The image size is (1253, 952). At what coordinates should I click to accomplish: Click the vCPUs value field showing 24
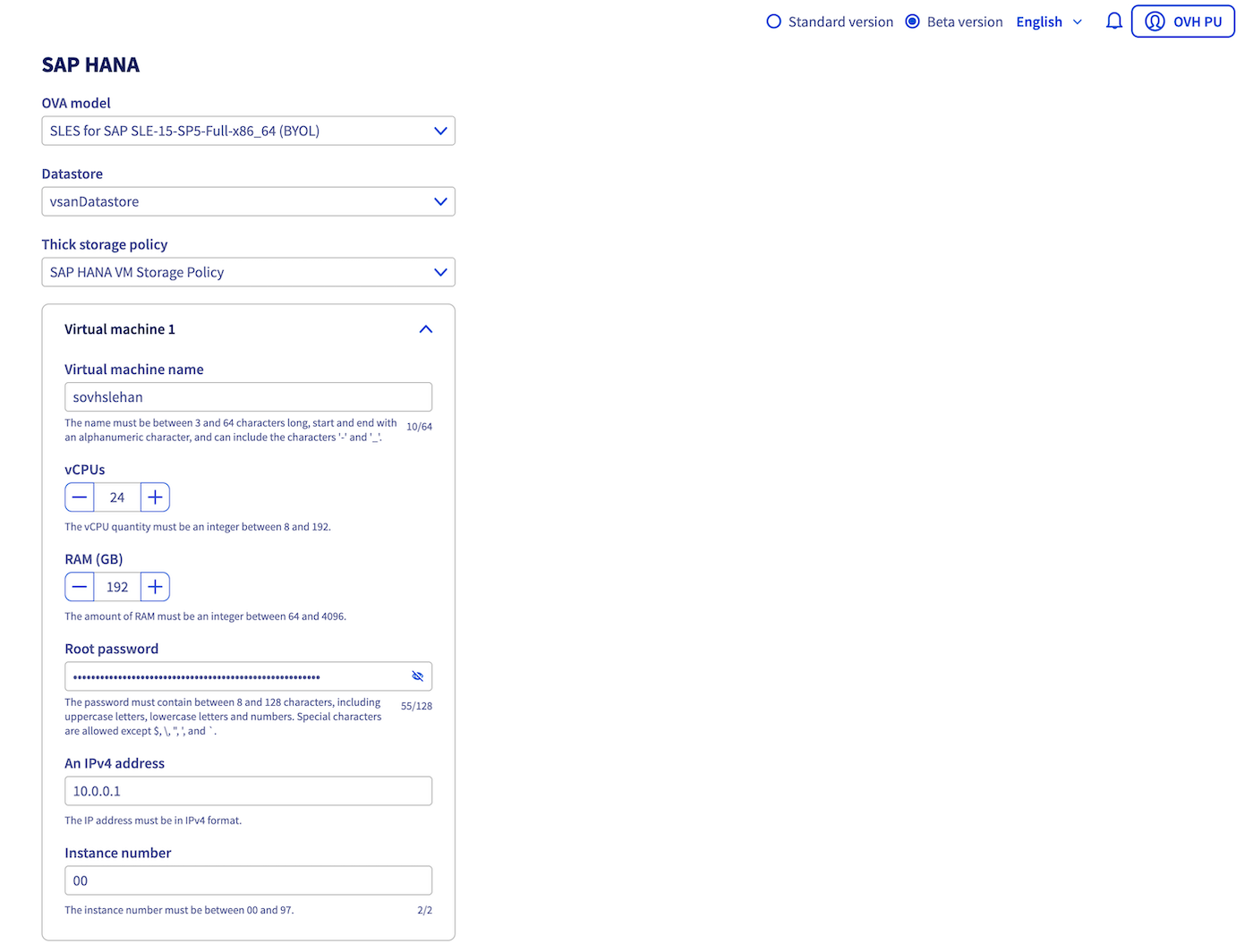tap(117, 497)
